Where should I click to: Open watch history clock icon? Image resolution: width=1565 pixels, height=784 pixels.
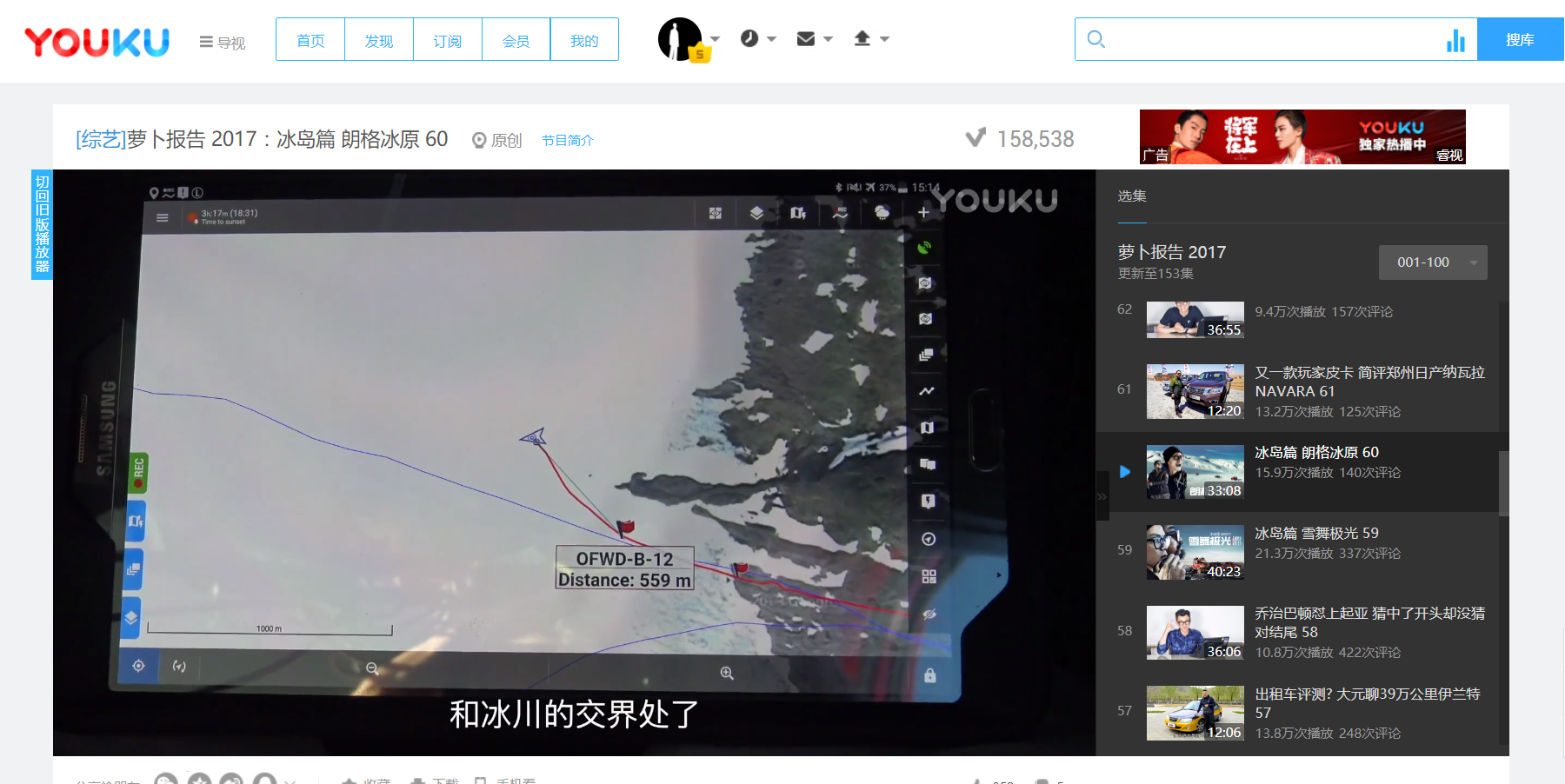coord(749,39)
